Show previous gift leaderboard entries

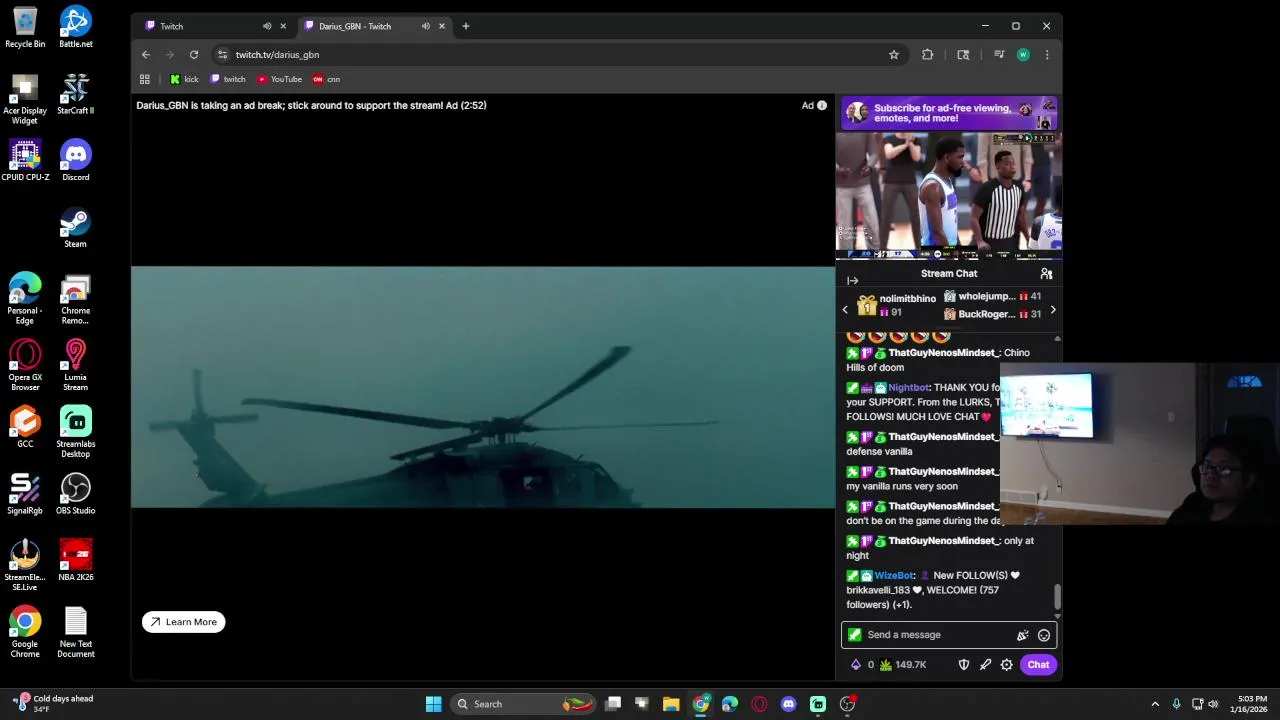[845, 310]
